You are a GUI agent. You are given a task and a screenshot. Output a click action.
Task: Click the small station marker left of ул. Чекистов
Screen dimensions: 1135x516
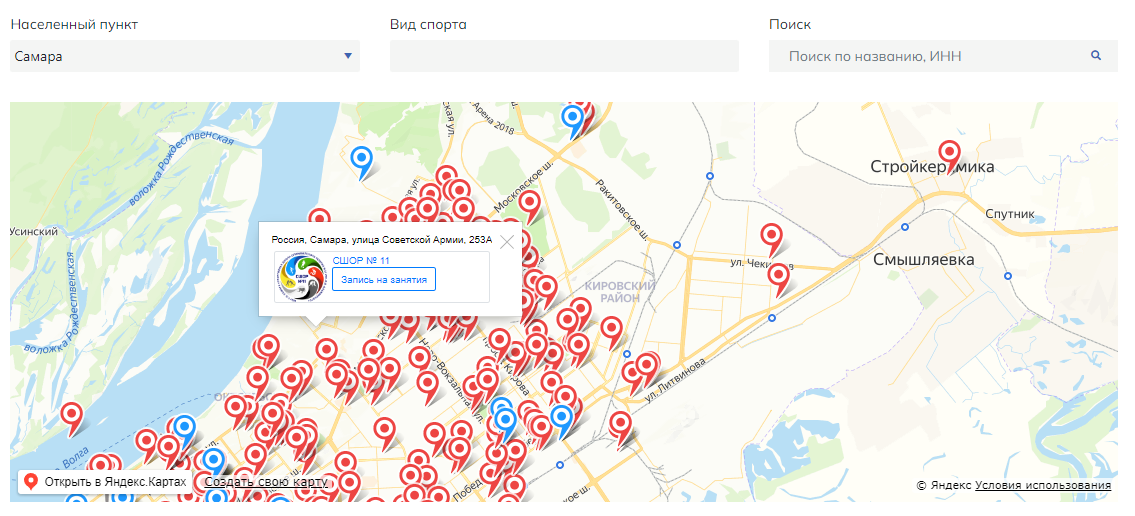click(x=677, y=245)
